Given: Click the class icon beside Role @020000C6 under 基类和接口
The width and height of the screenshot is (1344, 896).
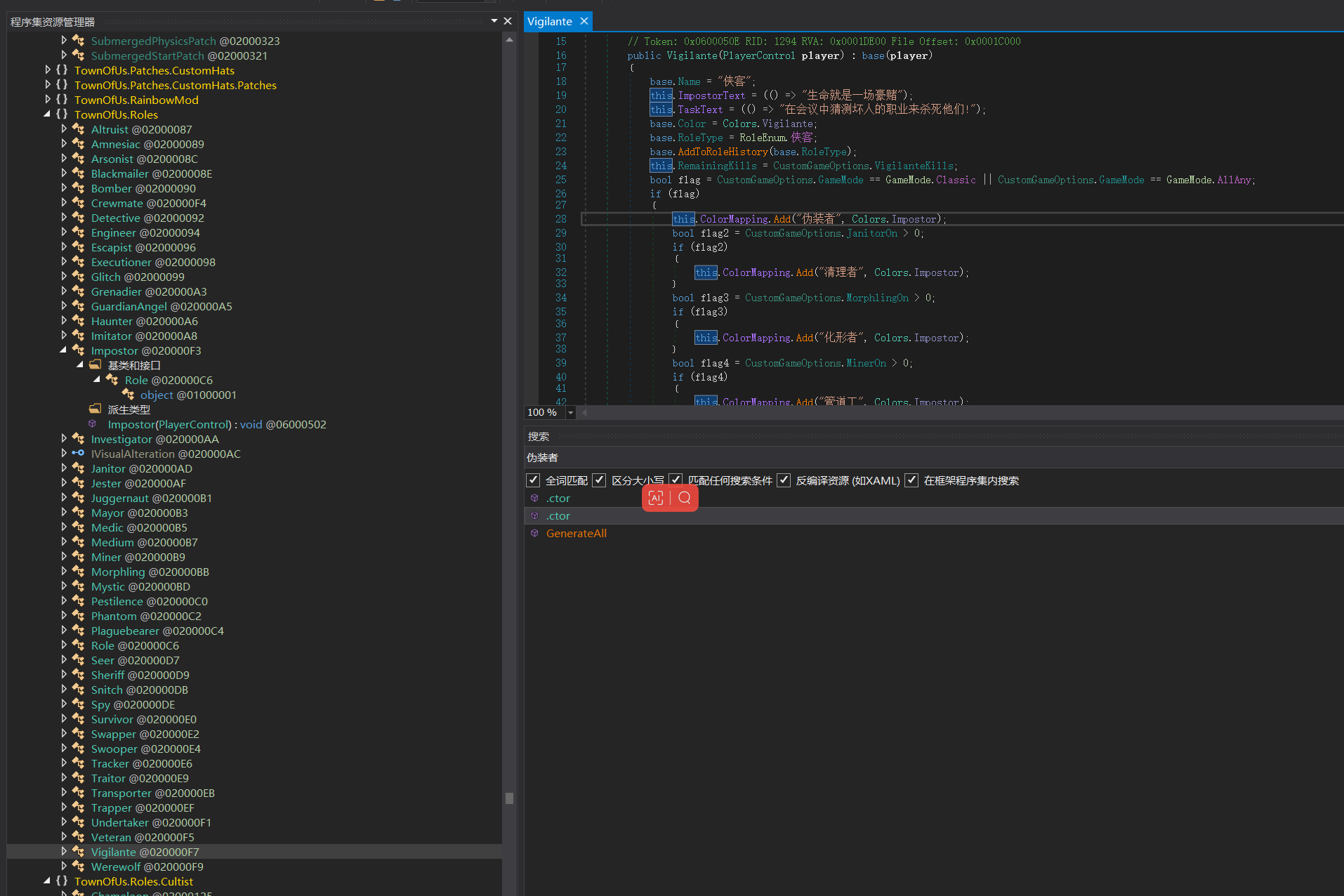Looking at the screenshot, I should 112,380.
